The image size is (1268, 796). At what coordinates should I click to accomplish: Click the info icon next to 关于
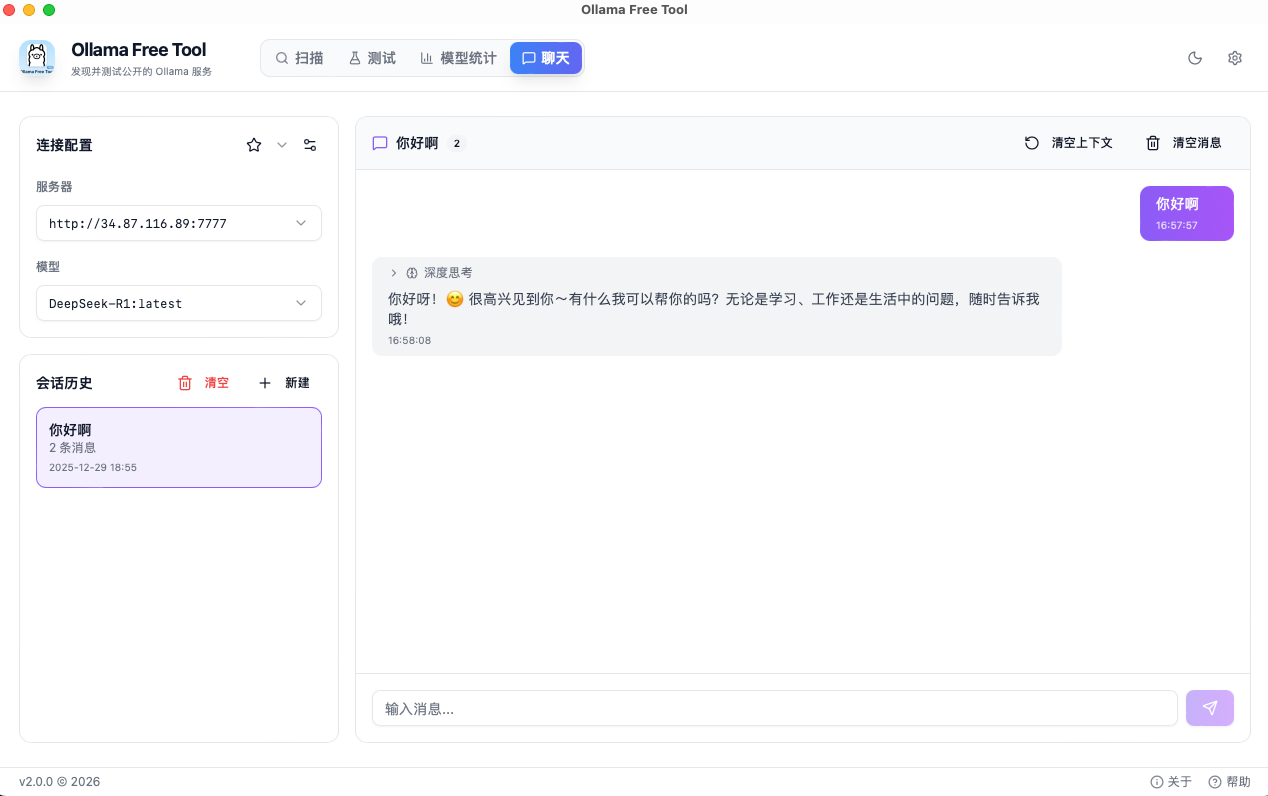pos(1157,781)
